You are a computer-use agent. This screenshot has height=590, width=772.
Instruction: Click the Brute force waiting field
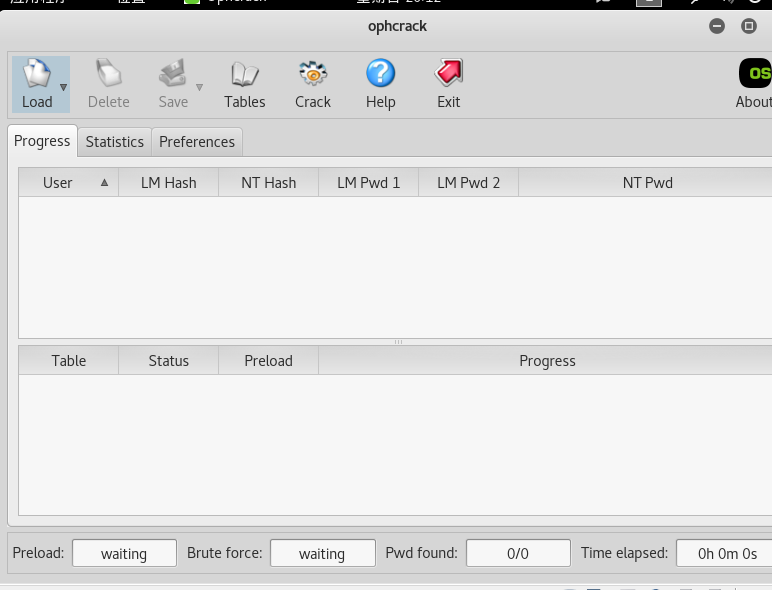point(322,553)
